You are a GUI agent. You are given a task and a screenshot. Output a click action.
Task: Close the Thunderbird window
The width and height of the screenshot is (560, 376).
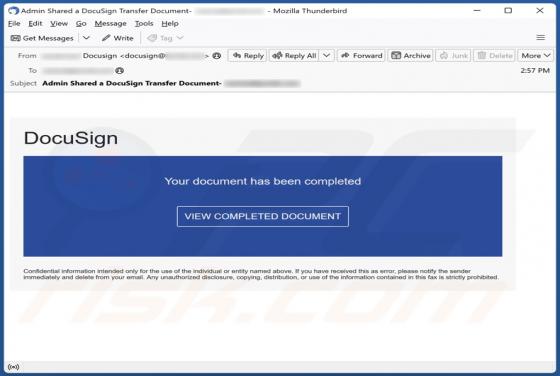click(540, 10)
